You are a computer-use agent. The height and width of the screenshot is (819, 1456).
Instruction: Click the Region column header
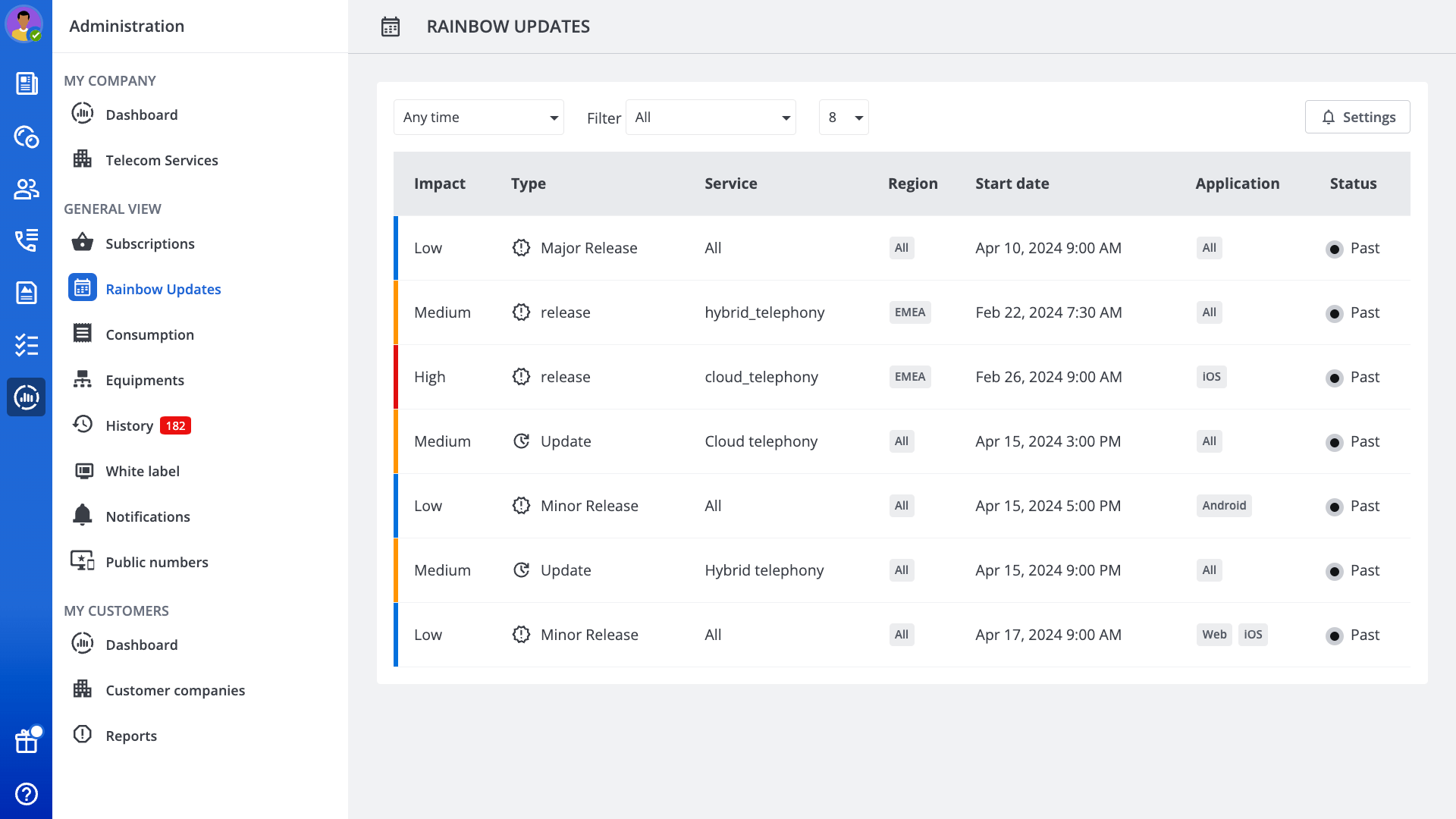[913, 184]
